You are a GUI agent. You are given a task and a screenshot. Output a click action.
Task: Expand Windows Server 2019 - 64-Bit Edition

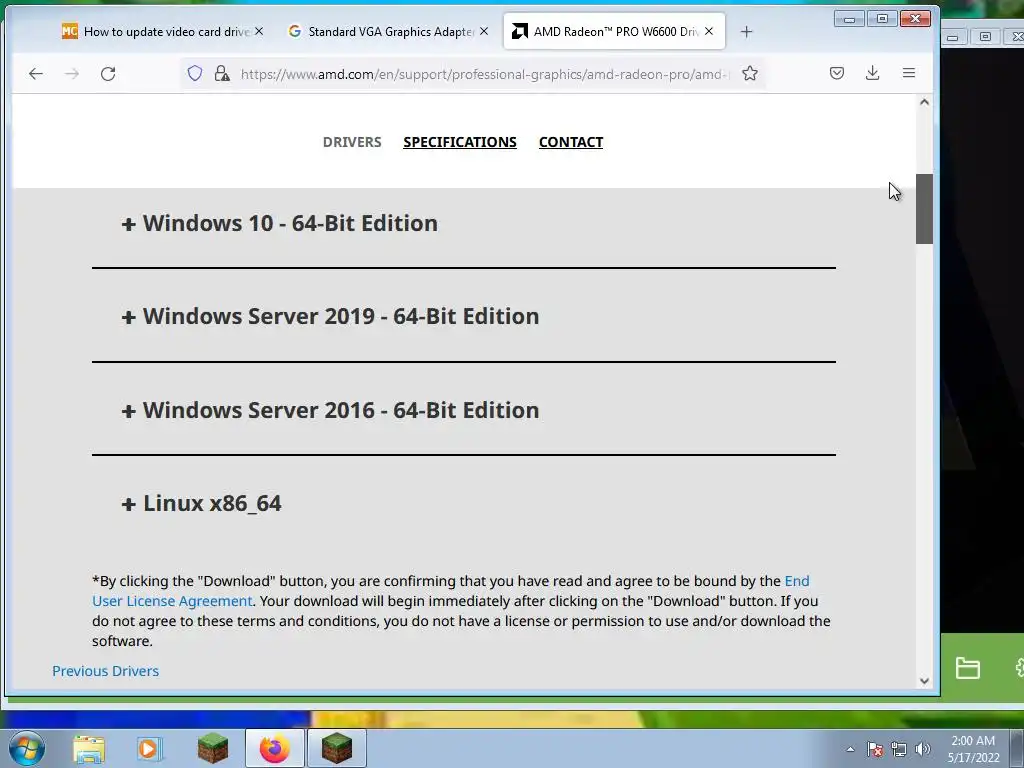(x=330, y=316)
